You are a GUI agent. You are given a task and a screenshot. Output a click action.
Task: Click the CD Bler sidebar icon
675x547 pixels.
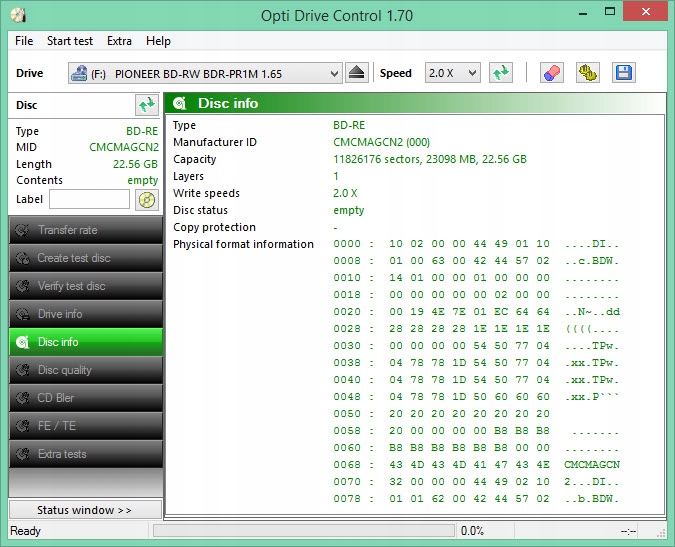[x=22, y=398]
